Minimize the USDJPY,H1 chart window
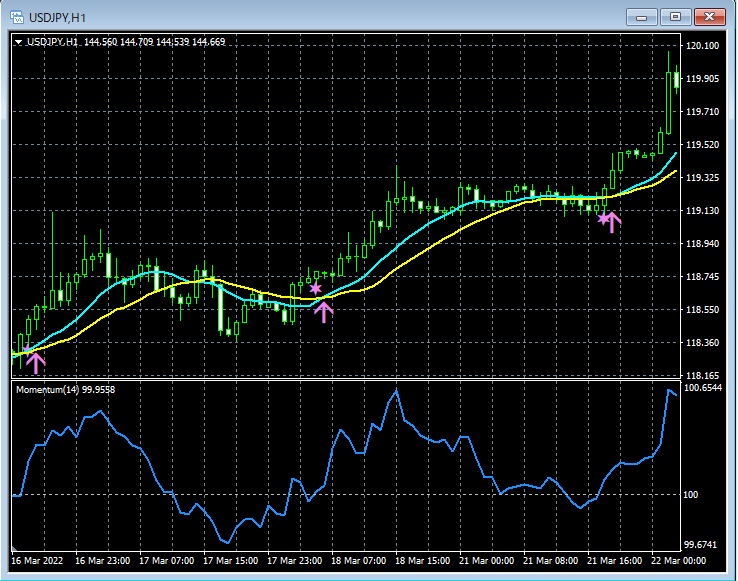Image resolution: width=738 pixels, height=581 pixels. [641, 17]
